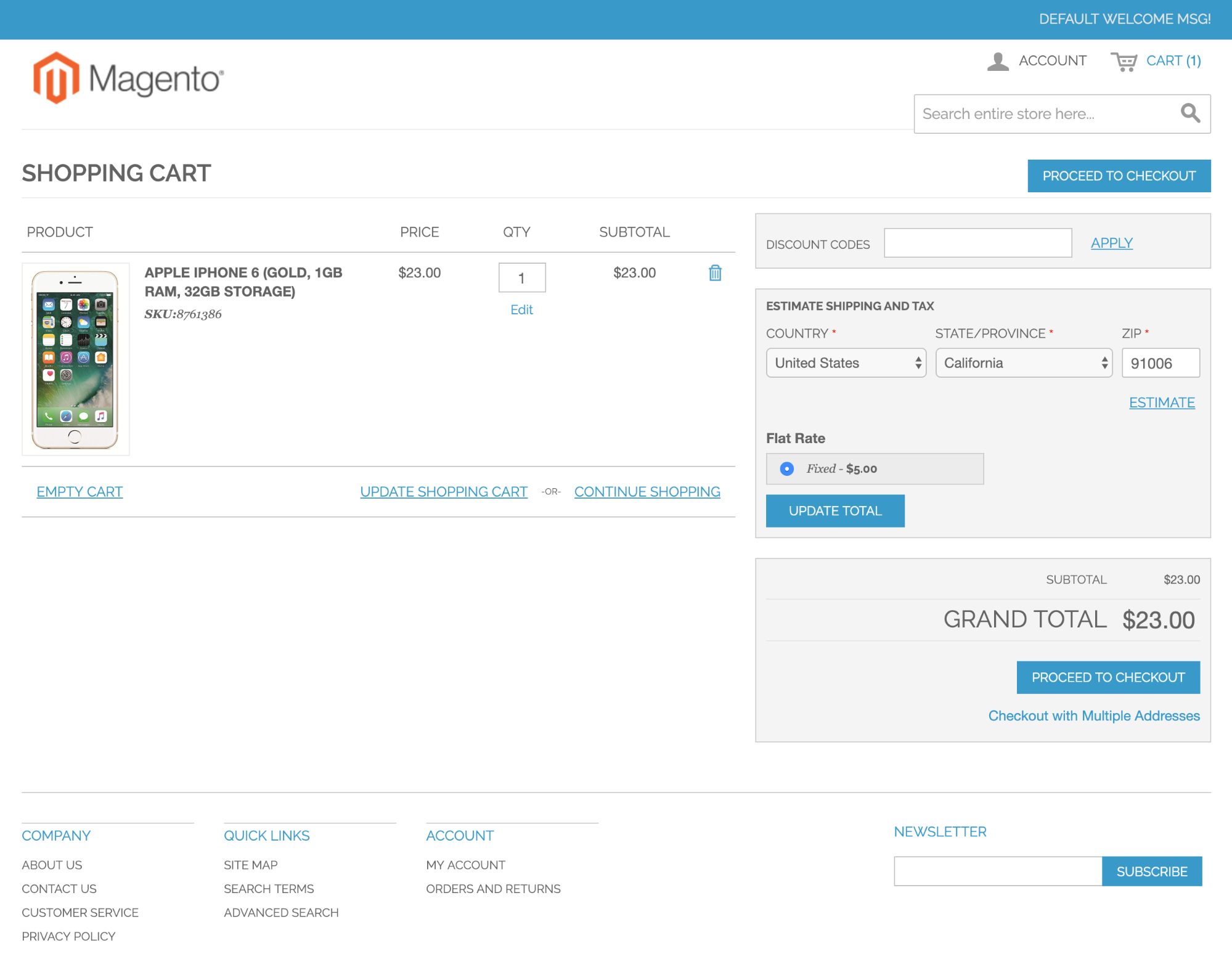The height and width of the screenshot is (959, 1232).
Task: Open the Country dropdown showing United States
Action: click(x=846, y=363)
